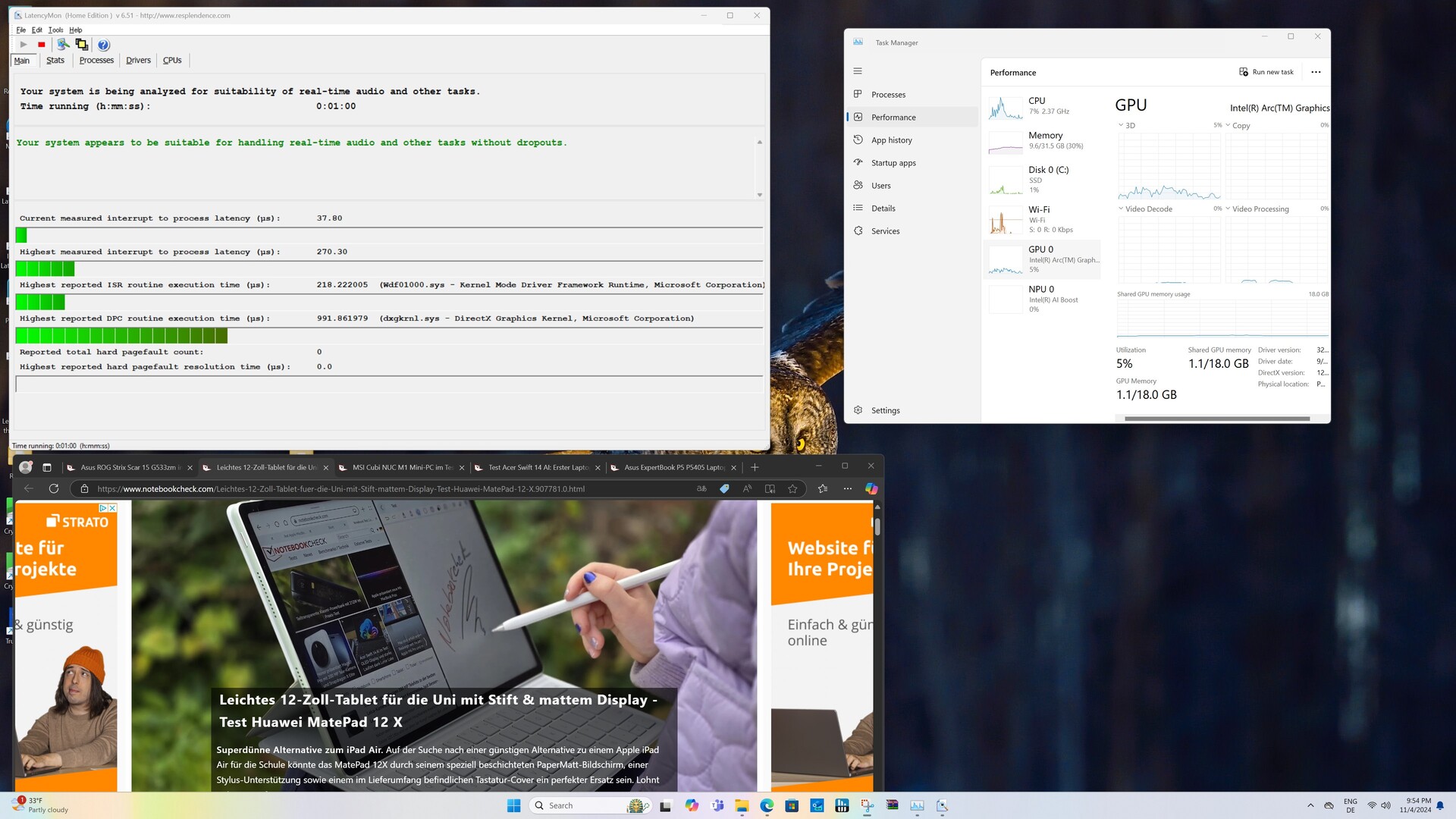Add page to favorites with star icon

pyautogui.click(x=793, y=489)
